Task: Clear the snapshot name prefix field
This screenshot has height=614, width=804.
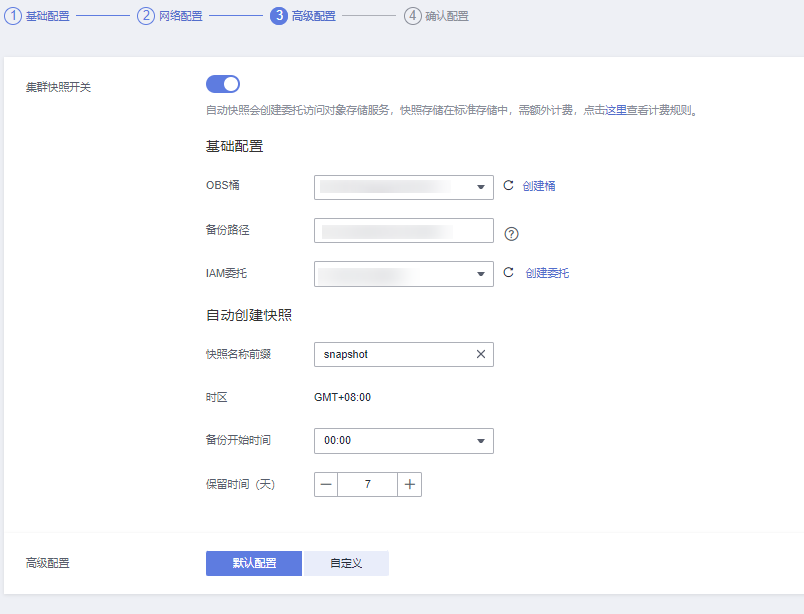Action: (x=479, y=354)
